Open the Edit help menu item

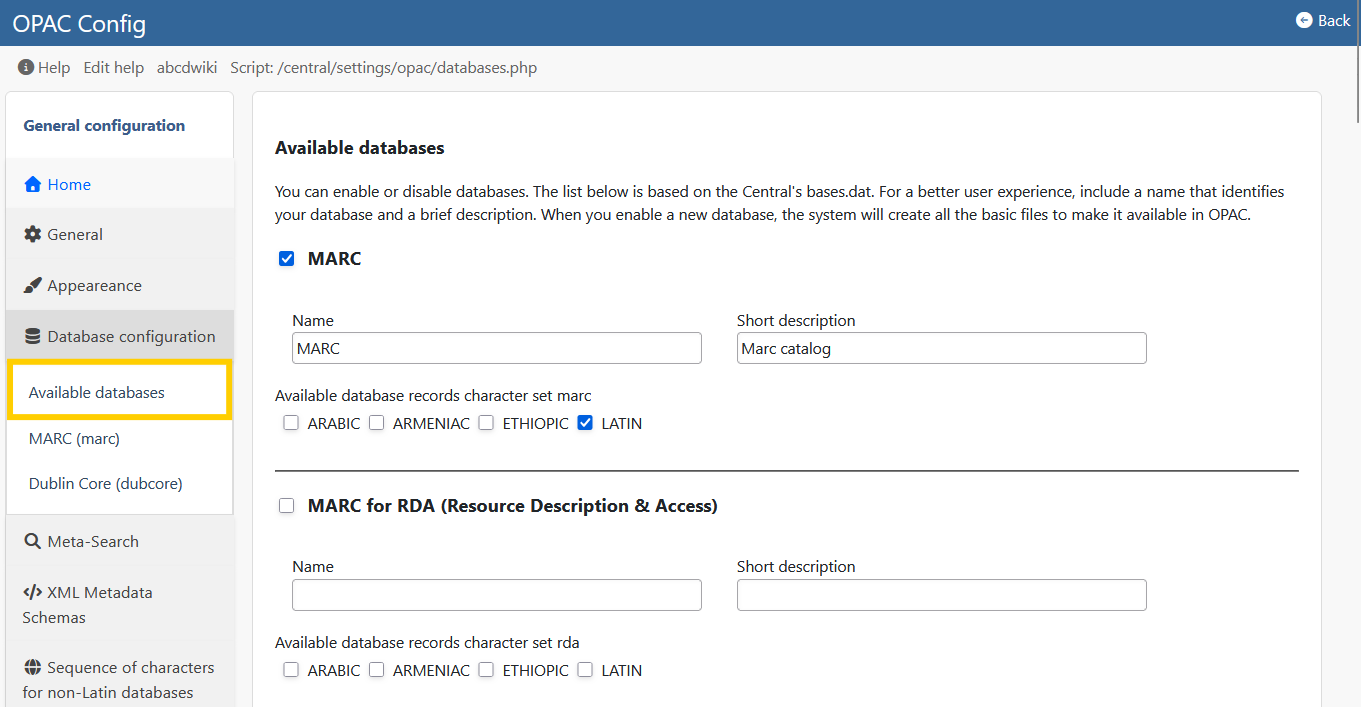(113, 67)
